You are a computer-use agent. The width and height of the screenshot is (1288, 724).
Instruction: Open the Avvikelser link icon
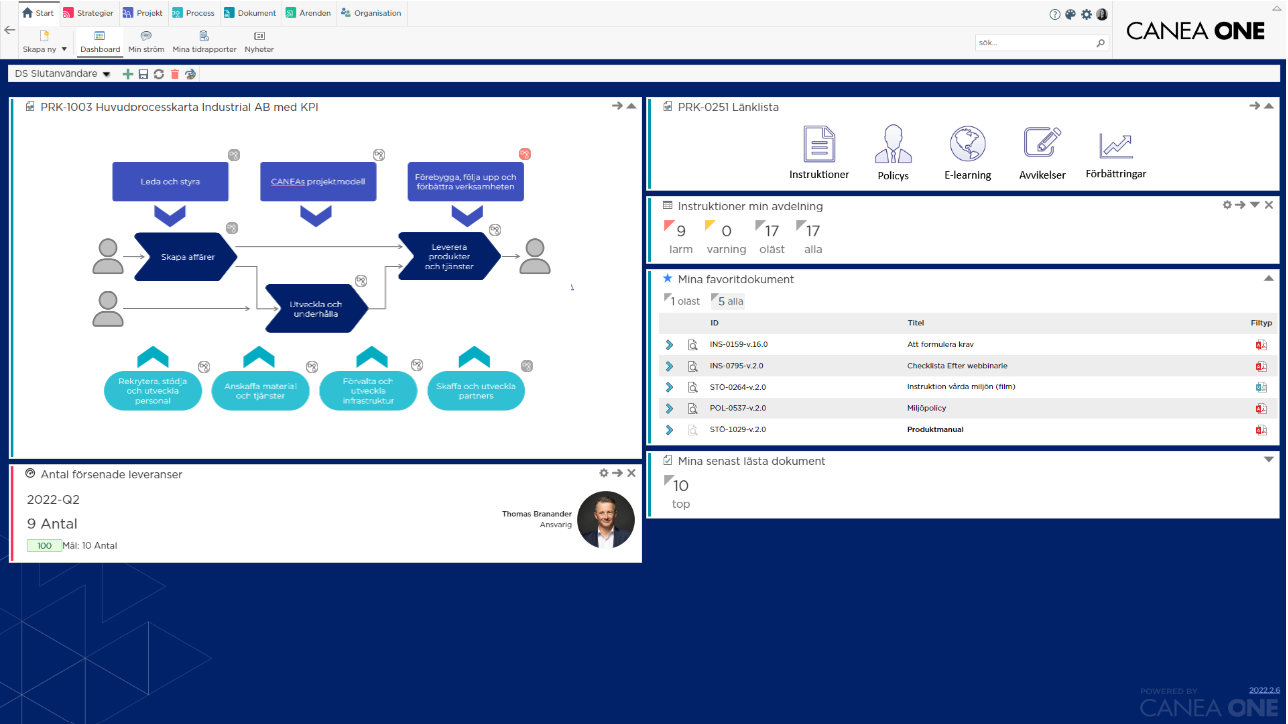pyautogui.click(x=1041, y=143)
